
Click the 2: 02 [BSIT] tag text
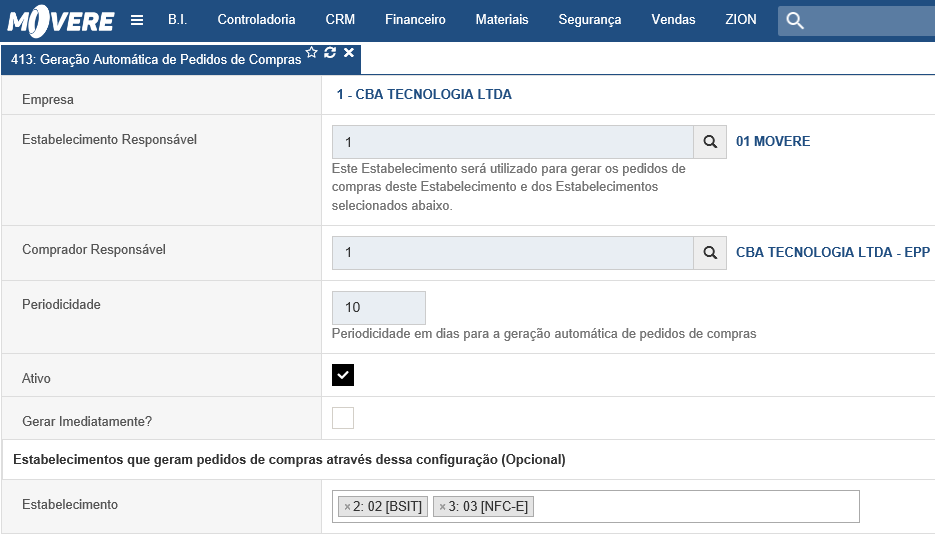pos(387,507)
